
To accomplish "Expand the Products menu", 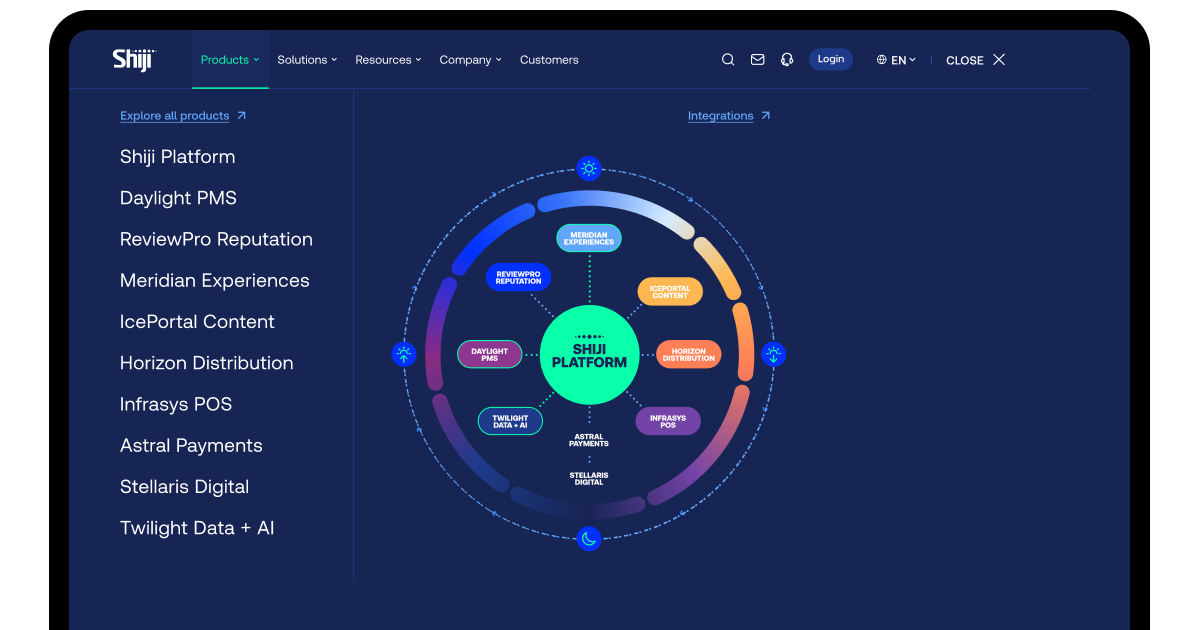I will coord(230,60).
